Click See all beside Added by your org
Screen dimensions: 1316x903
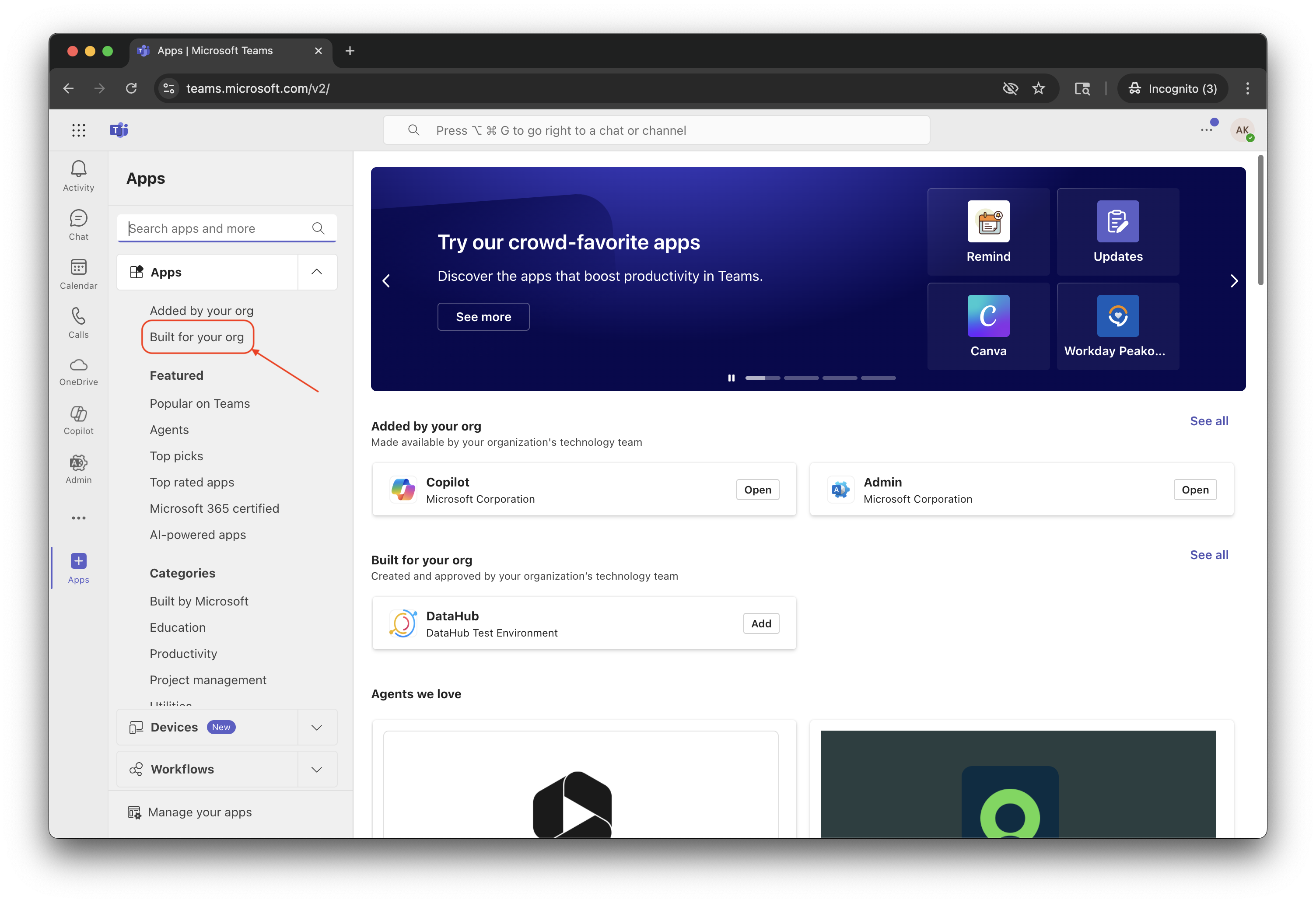[1208, 420]
